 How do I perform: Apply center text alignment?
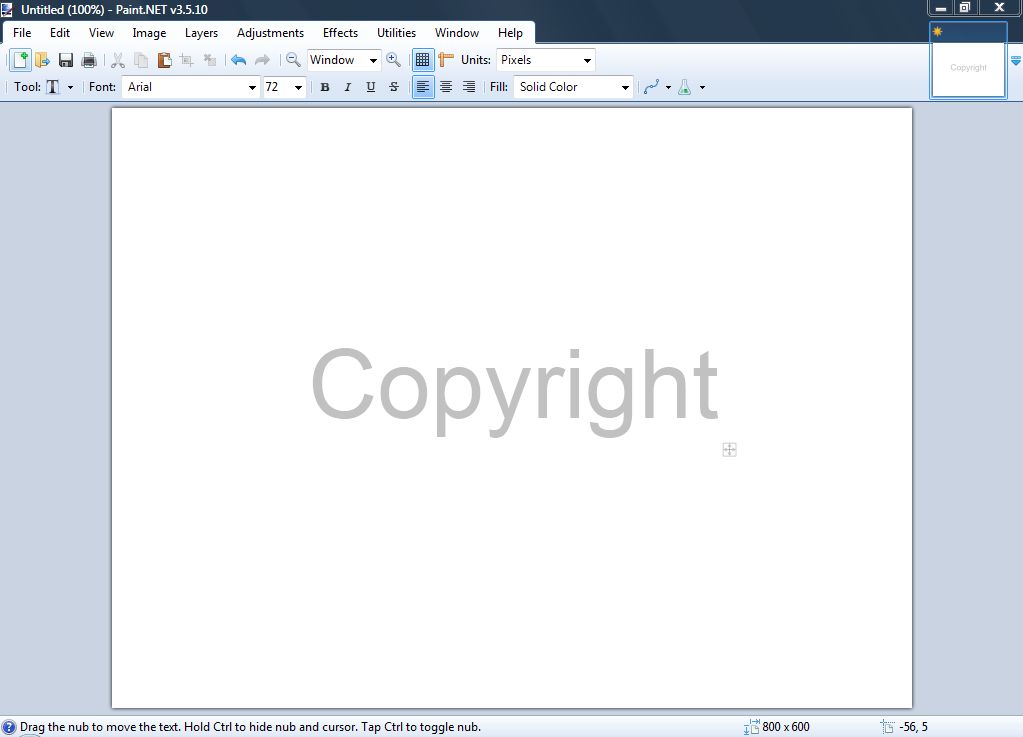(445, 87)
